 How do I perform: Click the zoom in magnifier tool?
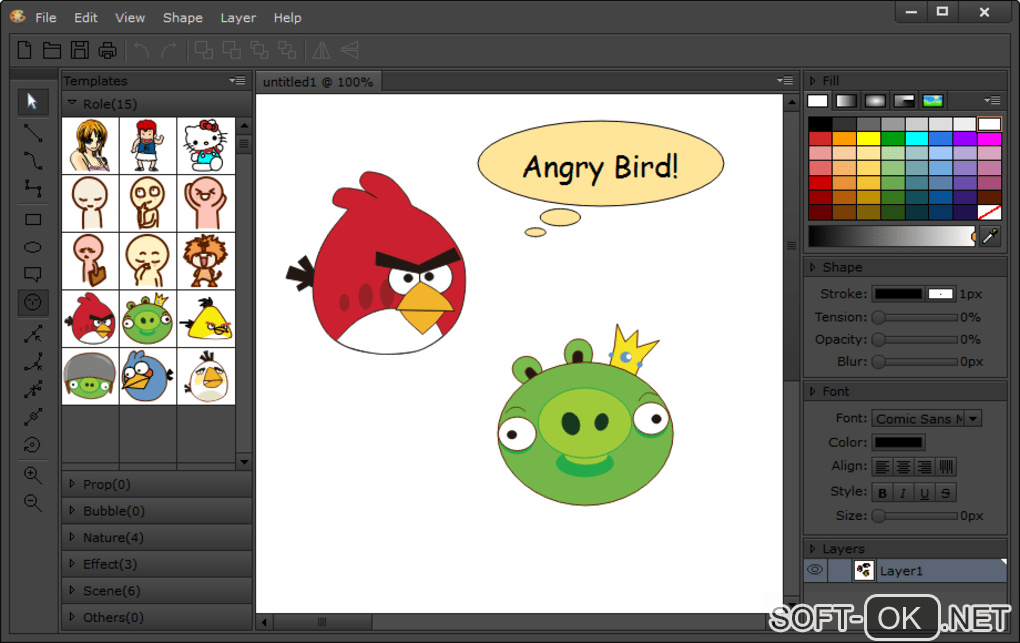pyautogui.click(x=33, y=475)
